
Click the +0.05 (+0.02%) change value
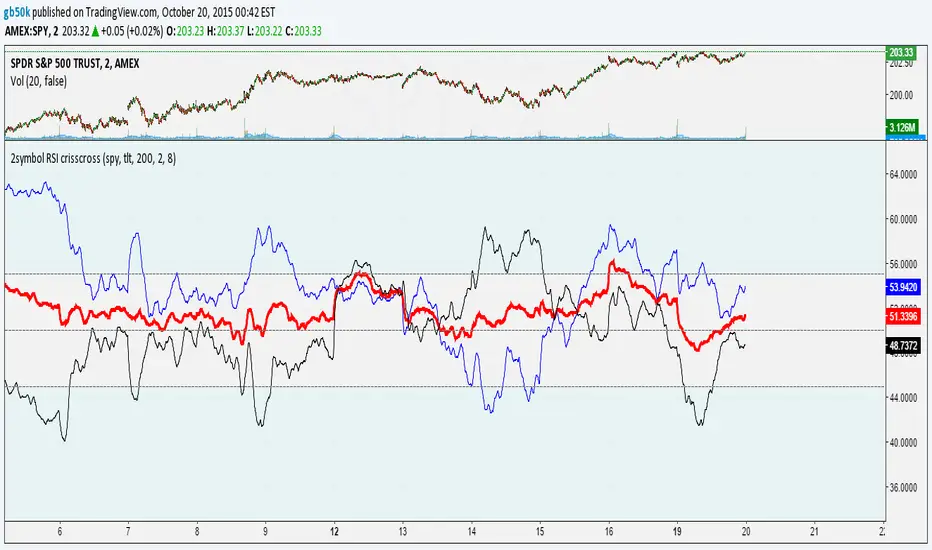pyautogui.click(x=131, y=32)
